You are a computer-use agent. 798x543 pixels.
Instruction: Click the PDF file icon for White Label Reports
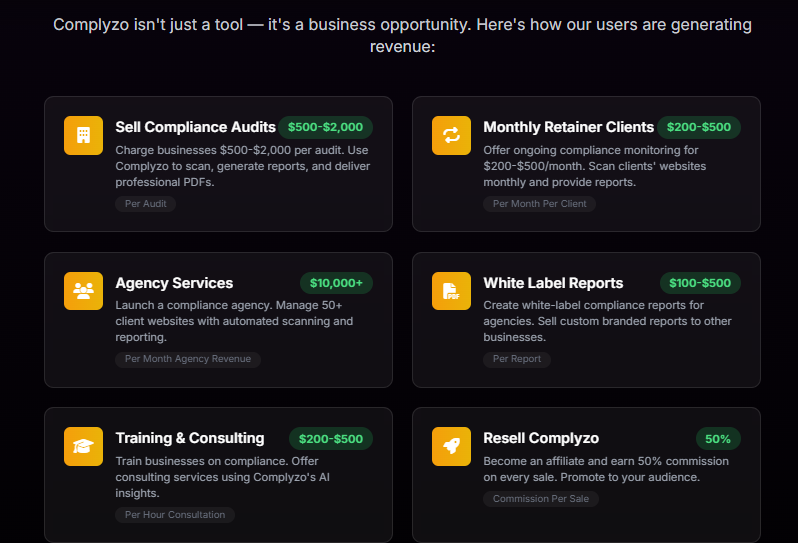pyautogui.click(x=451, y=291)
